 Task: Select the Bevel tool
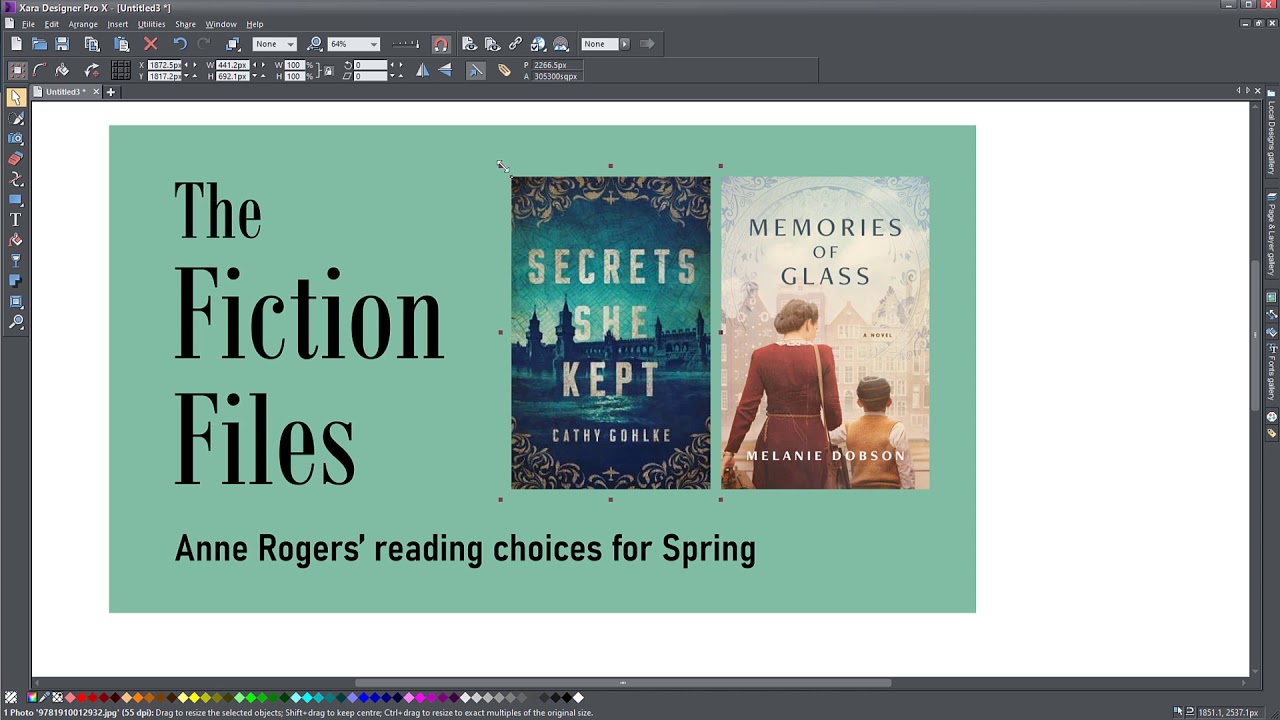pyautogui.click(x=16, y=302)
